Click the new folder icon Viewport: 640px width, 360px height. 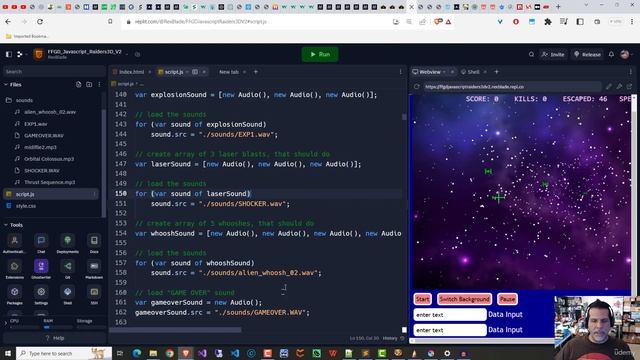tap(89, 84)
